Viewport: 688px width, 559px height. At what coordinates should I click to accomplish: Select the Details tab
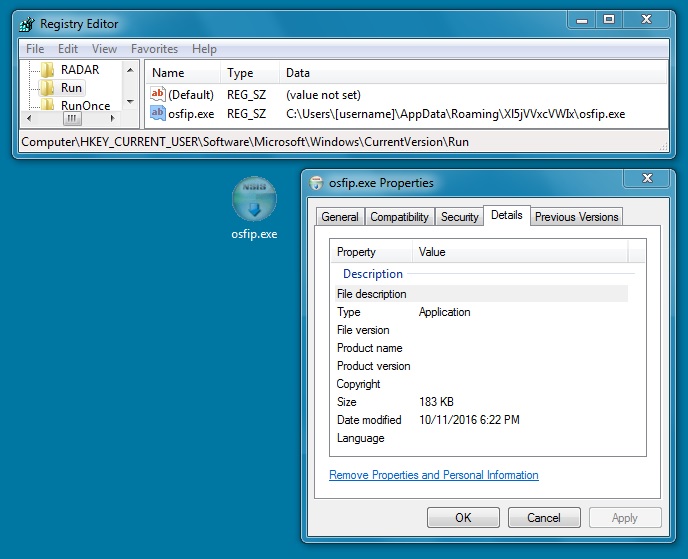click(507, 215)
